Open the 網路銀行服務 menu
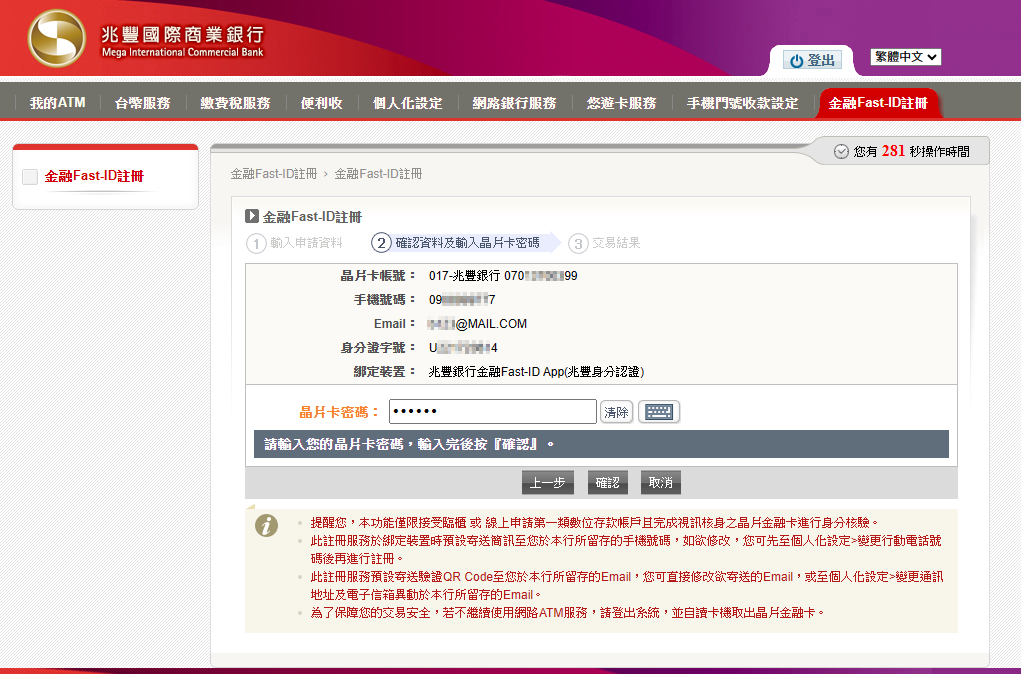Image resolution: width=1021 pixels, height=674 pixels. [x=514, y=103]
